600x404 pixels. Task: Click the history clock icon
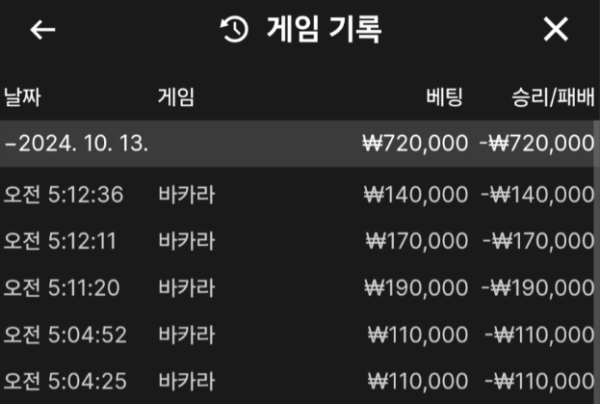[234, 29]
